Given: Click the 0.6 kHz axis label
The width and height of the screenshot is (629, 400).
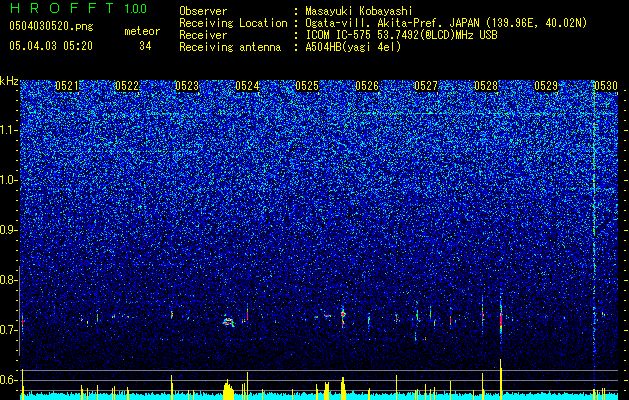Looking at the screenshot, I should pyautogui.click(x=8, y=380).
